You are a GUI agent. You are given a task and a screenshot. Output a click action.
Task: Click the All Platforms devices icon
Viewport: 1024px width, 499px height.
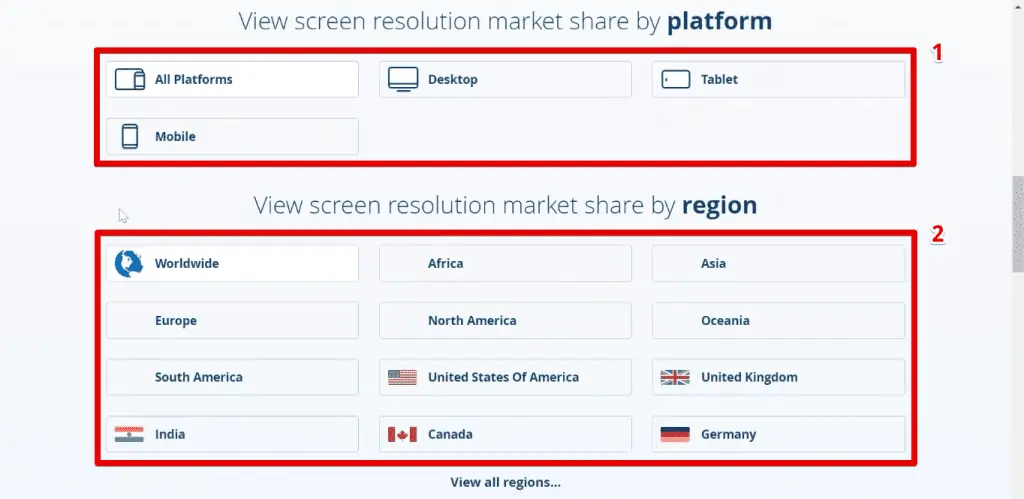pyautogui.click(x=129, y=80)
